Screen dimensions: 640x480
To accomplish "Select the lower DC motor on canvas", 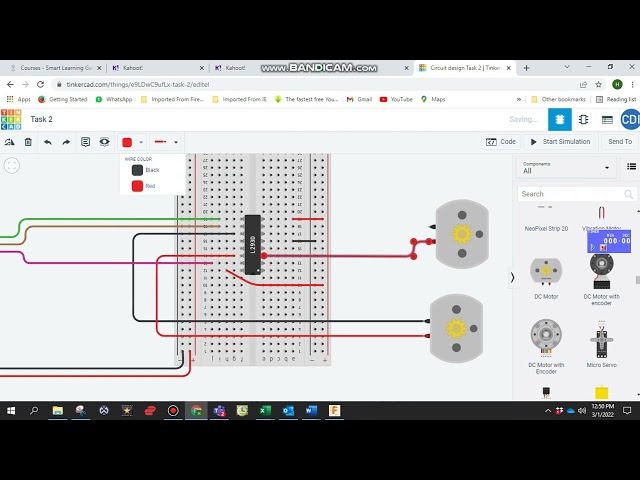I will point(456,328).
